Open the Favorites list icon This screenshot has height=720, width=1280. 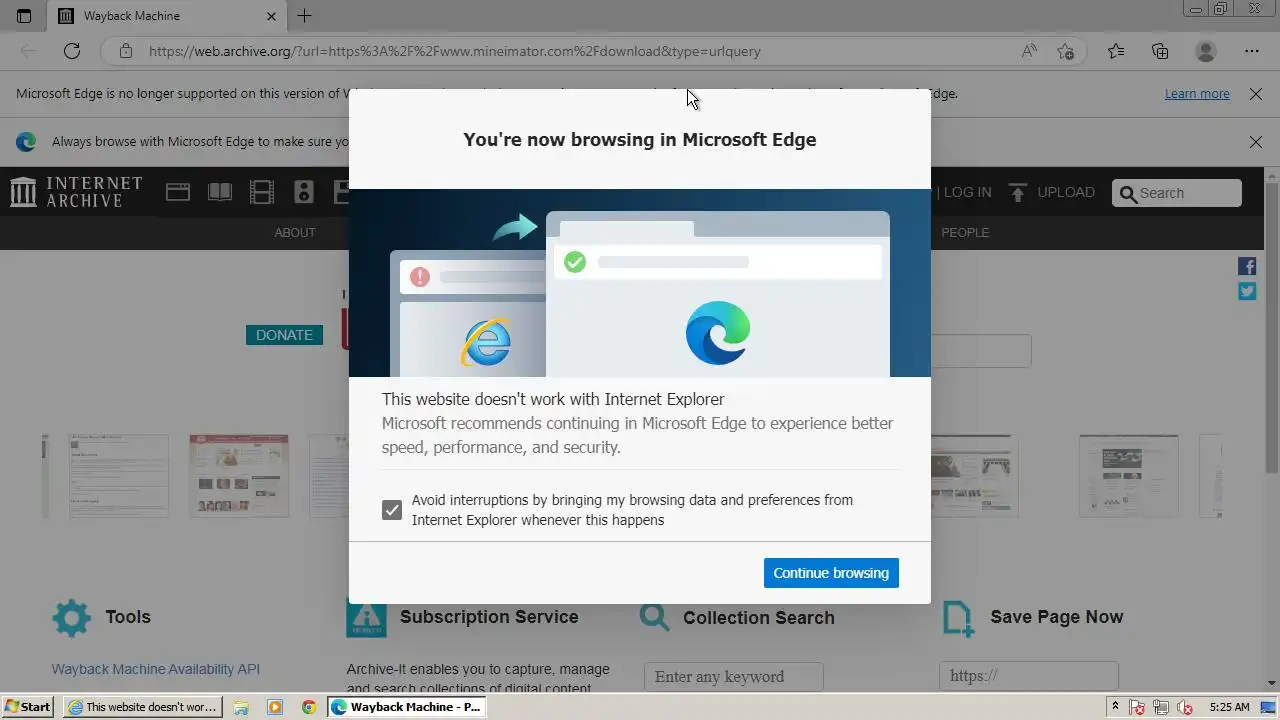pyautogui.click(x=1116, y=51)
